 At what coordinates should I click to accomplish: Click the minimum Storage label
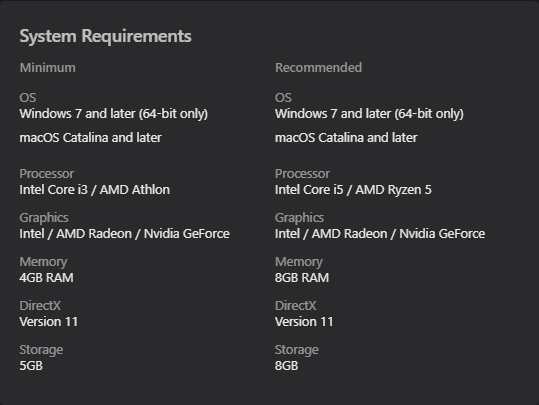tap(41, 350)
